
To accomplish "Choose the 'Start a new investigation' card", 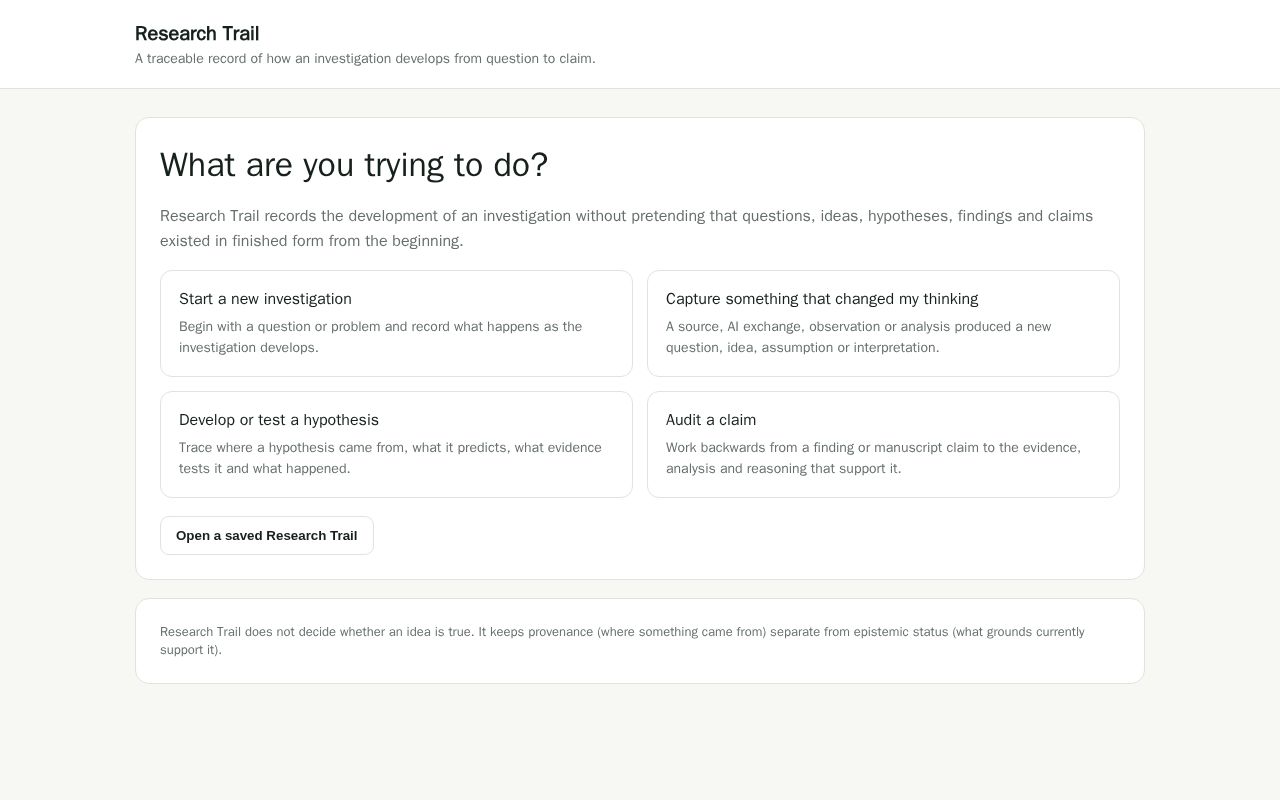I will pos(396,323).
